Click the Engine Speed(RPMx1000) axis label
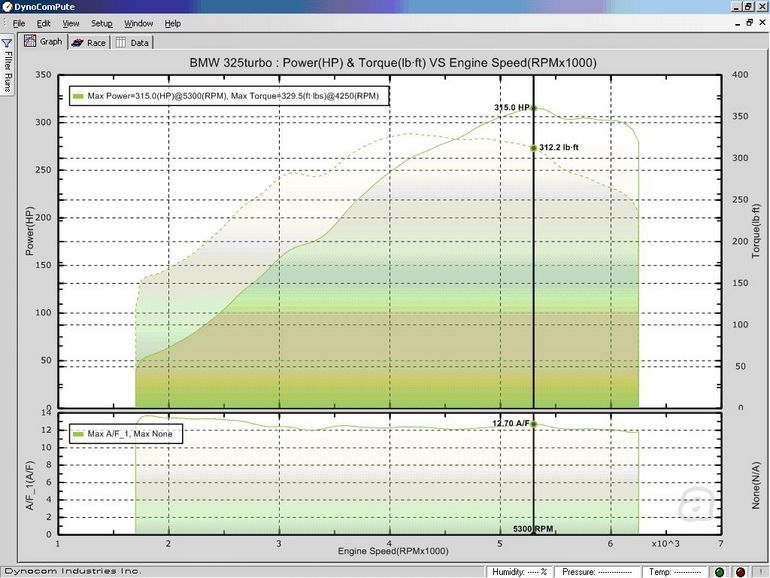This screenshot has width=770, height=578. [393, 551]
